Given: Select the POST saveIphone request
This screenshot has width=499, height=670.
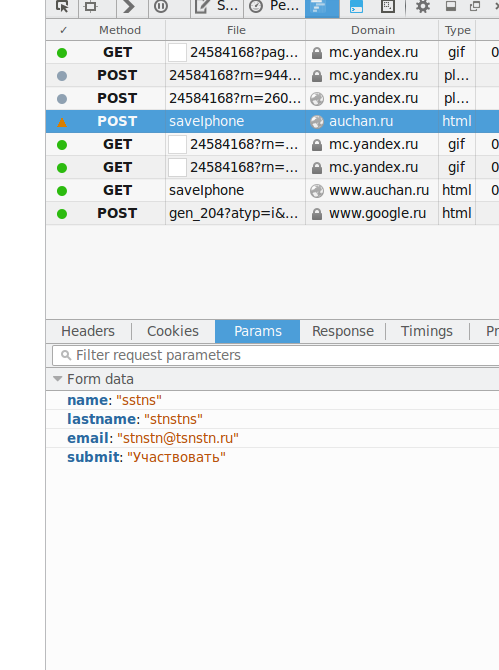Looking at the screenshot, I should pos(273,121).
